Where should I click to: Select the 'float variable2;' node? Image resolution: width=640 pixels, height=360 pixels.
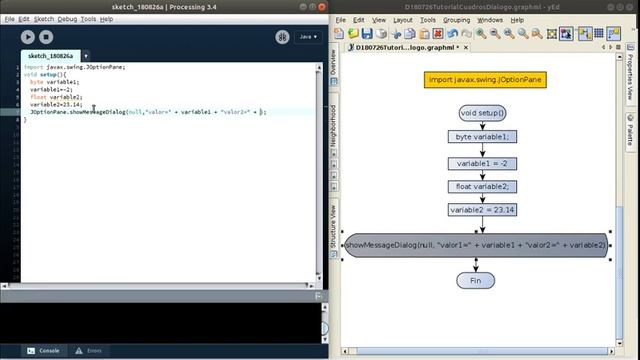(482, 187)
